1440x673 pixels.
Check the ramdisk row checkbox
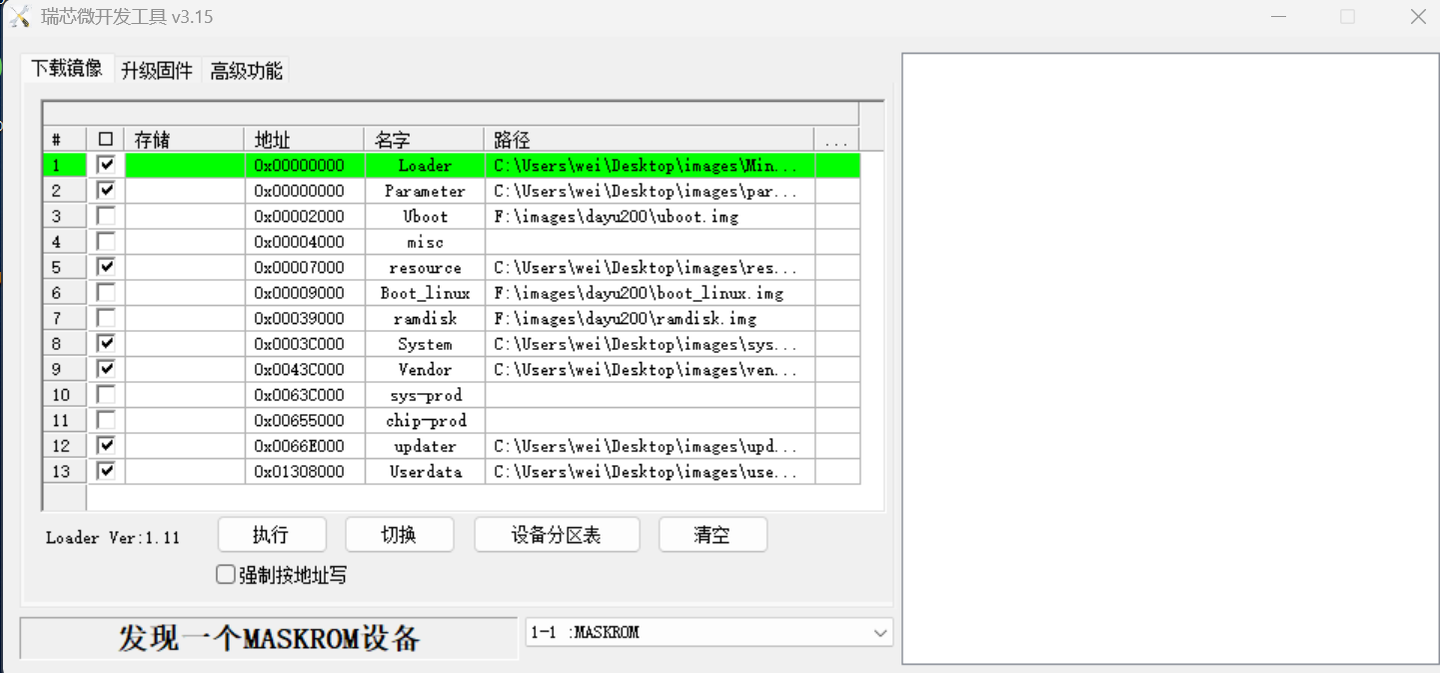pyautogui.click(x=105, y=318)
